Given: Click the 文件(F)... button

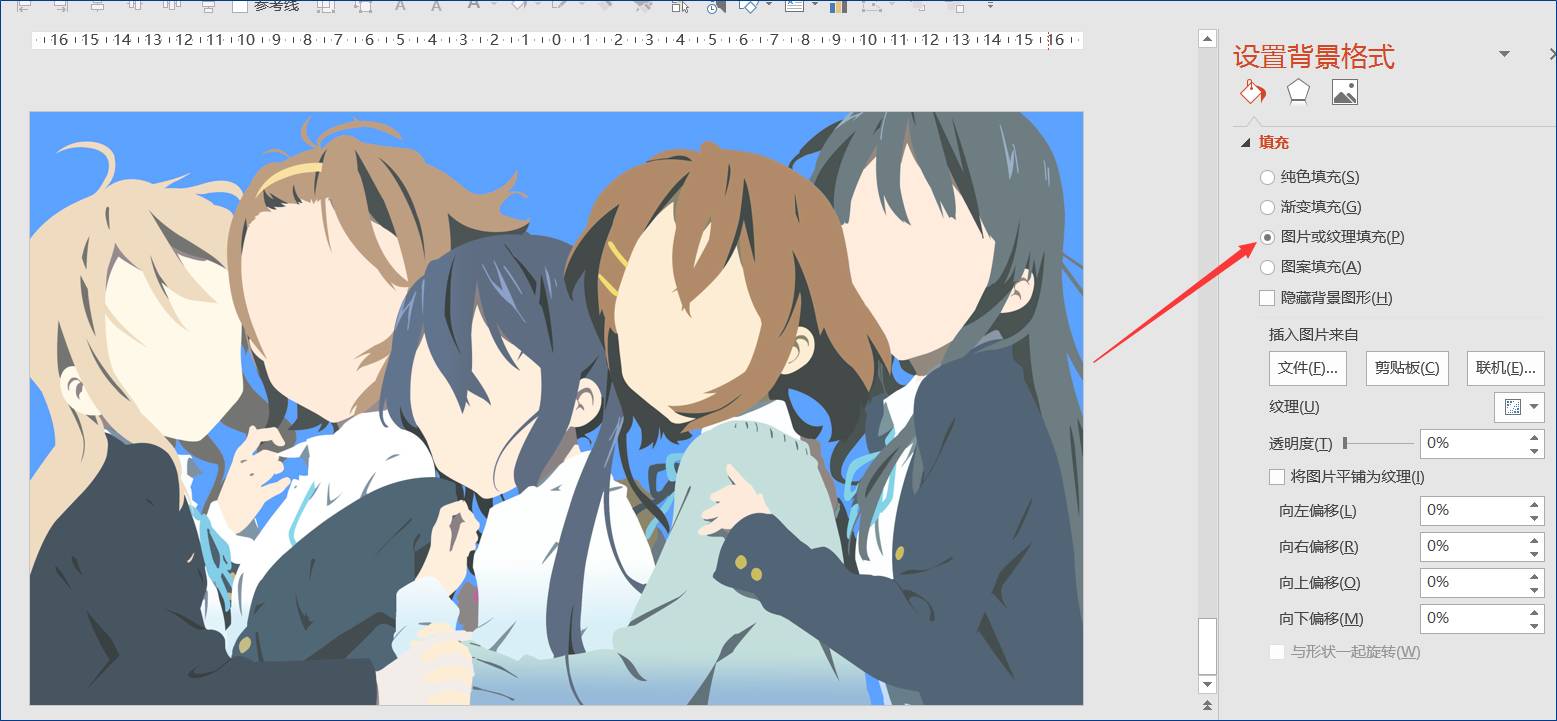Looking at the screenshot, I should tap(1308, 368).
